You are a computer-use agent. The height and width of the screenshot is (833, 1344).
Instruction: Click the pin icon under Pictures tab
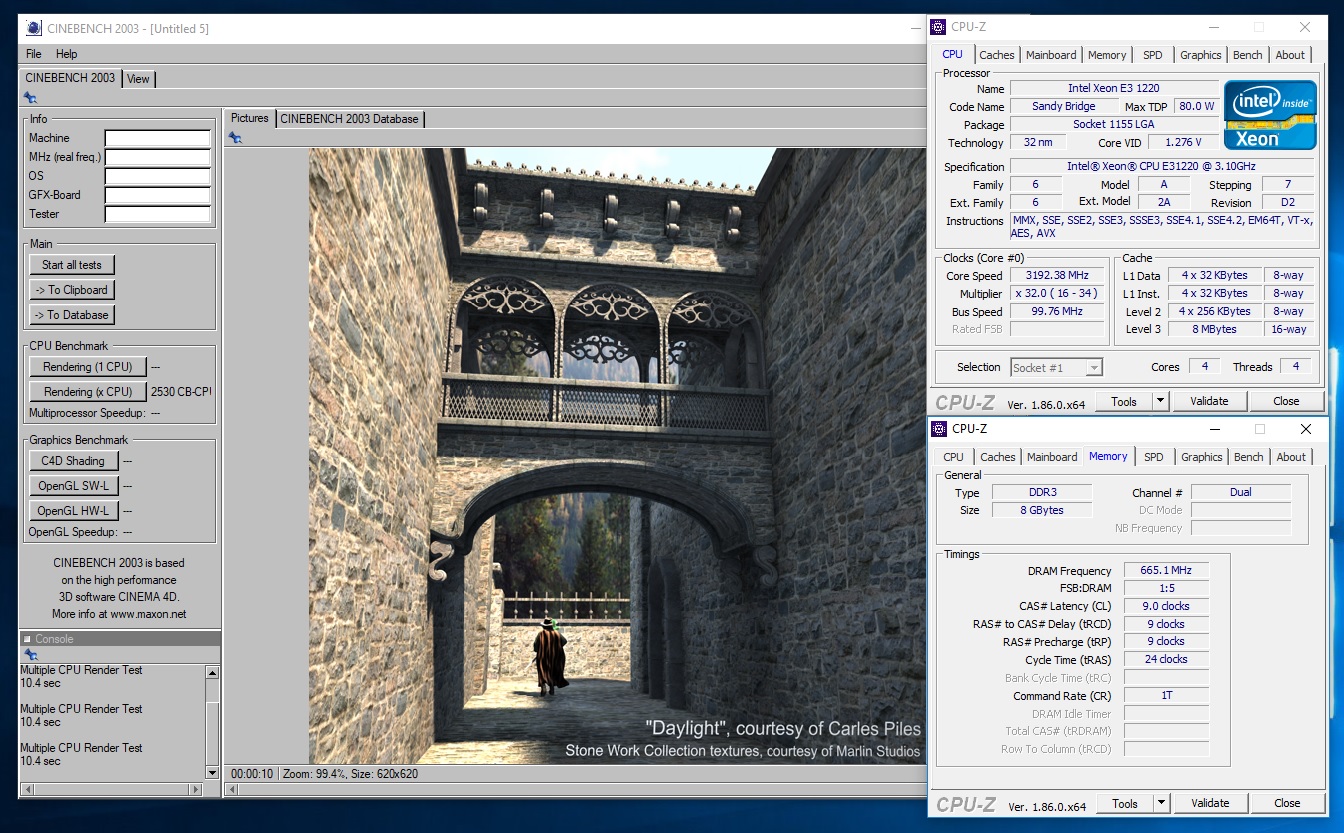pyautogui.click(x=235, y=138)
